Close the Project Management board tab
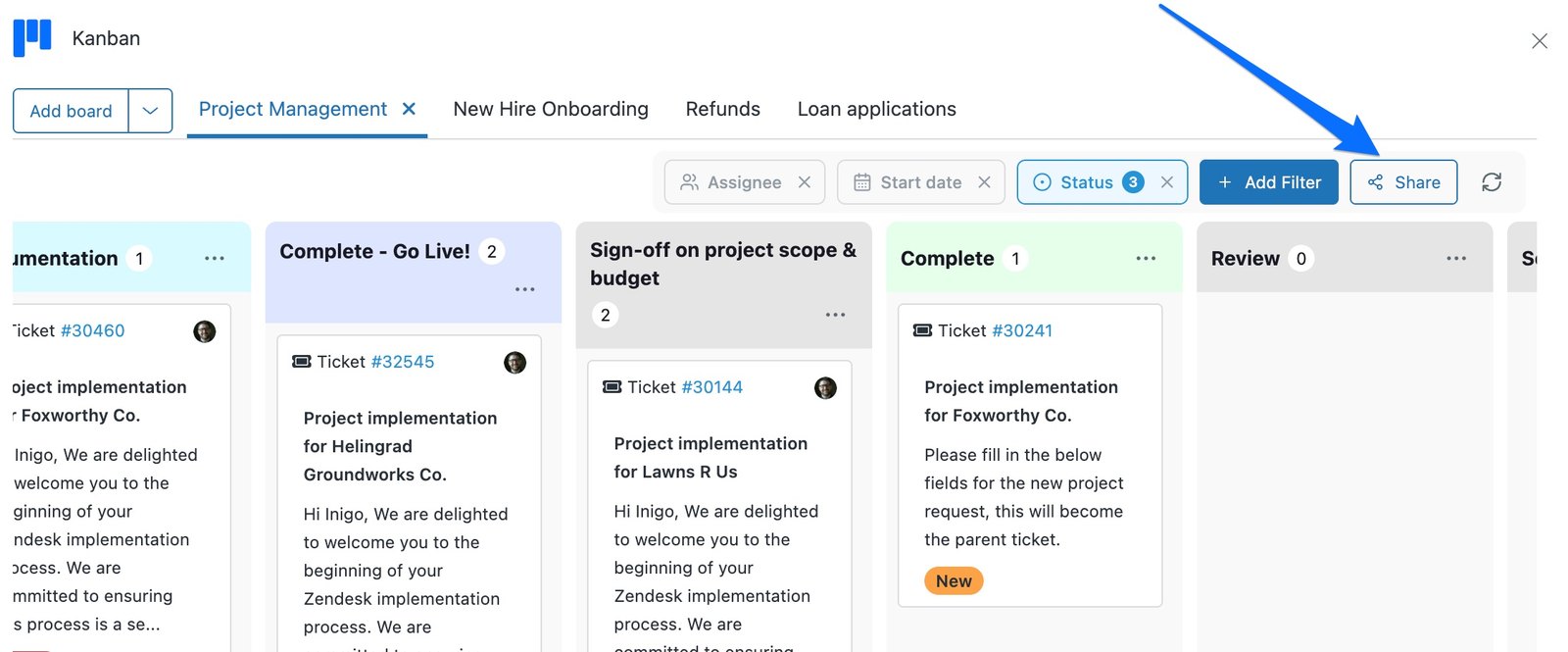 click(x=410, y=109)
